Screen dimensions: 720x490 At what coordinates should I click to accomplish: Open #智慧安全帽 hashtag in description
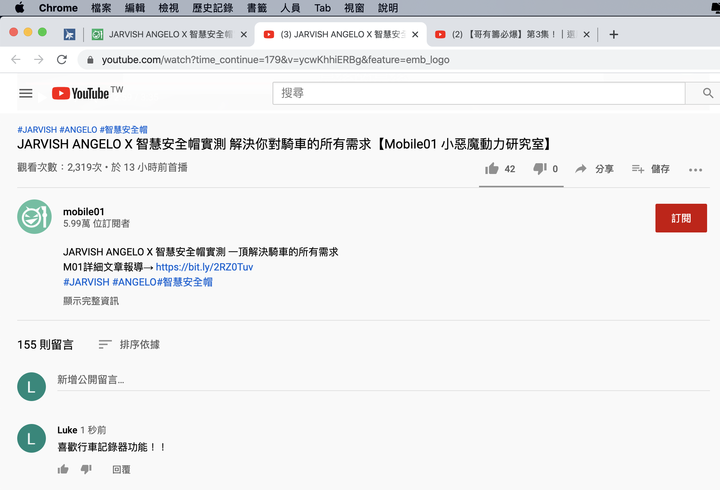[x=185, y=282]
